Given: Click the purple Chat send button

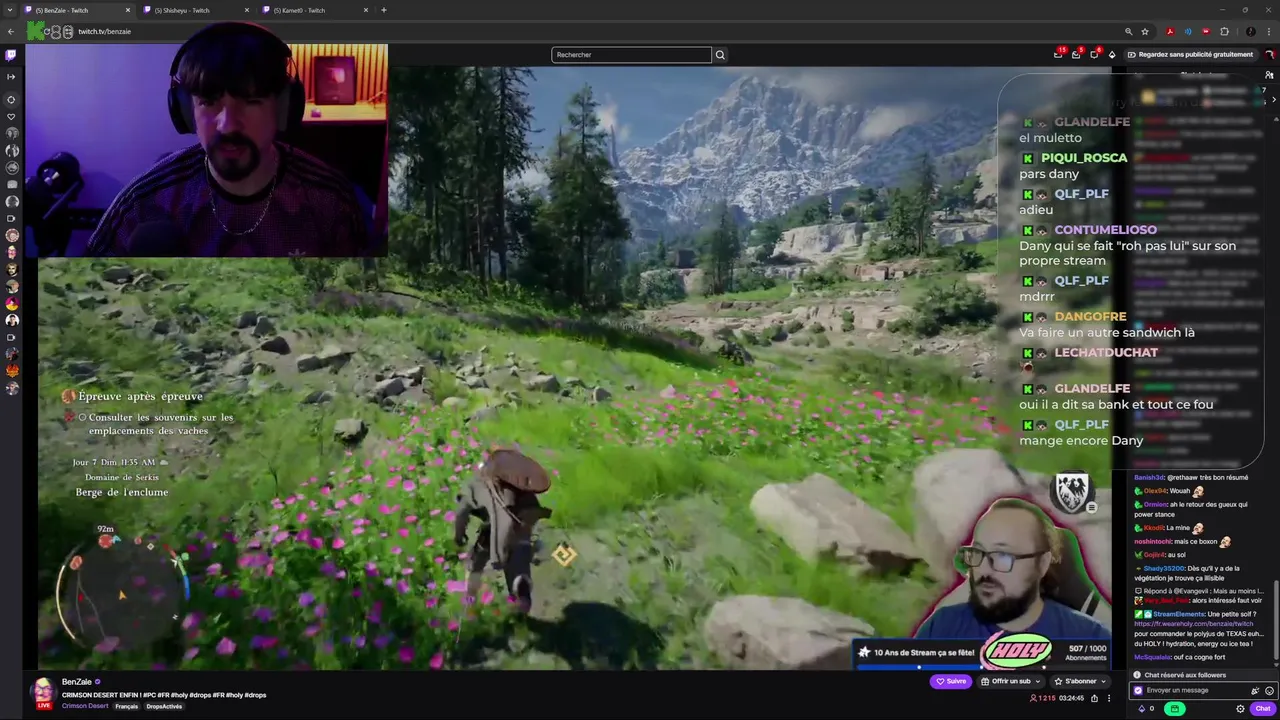Looking at the screenshot, I should click(1263, 709).
